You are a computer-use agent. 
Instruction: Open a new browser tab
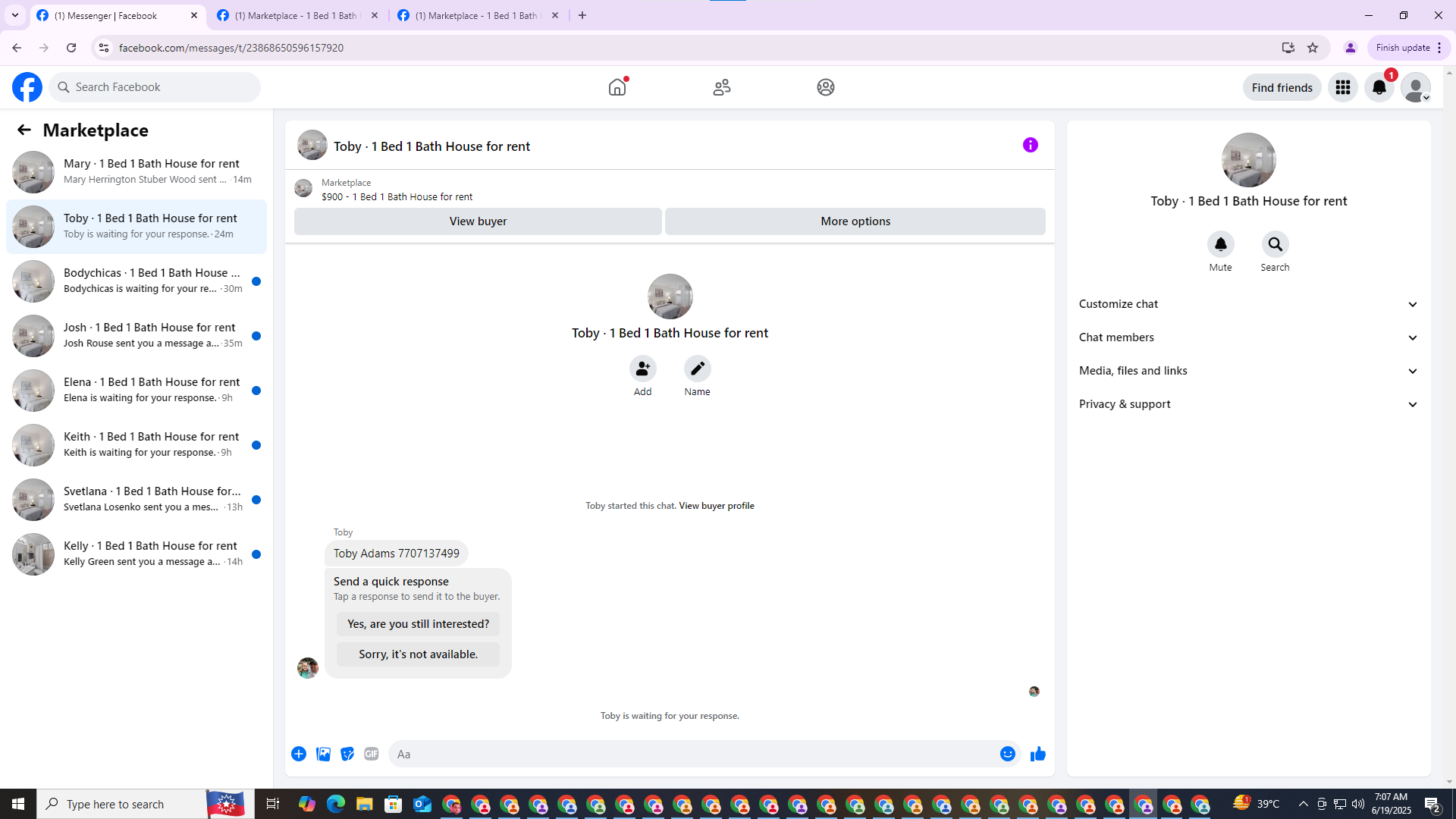click(582, 15)
